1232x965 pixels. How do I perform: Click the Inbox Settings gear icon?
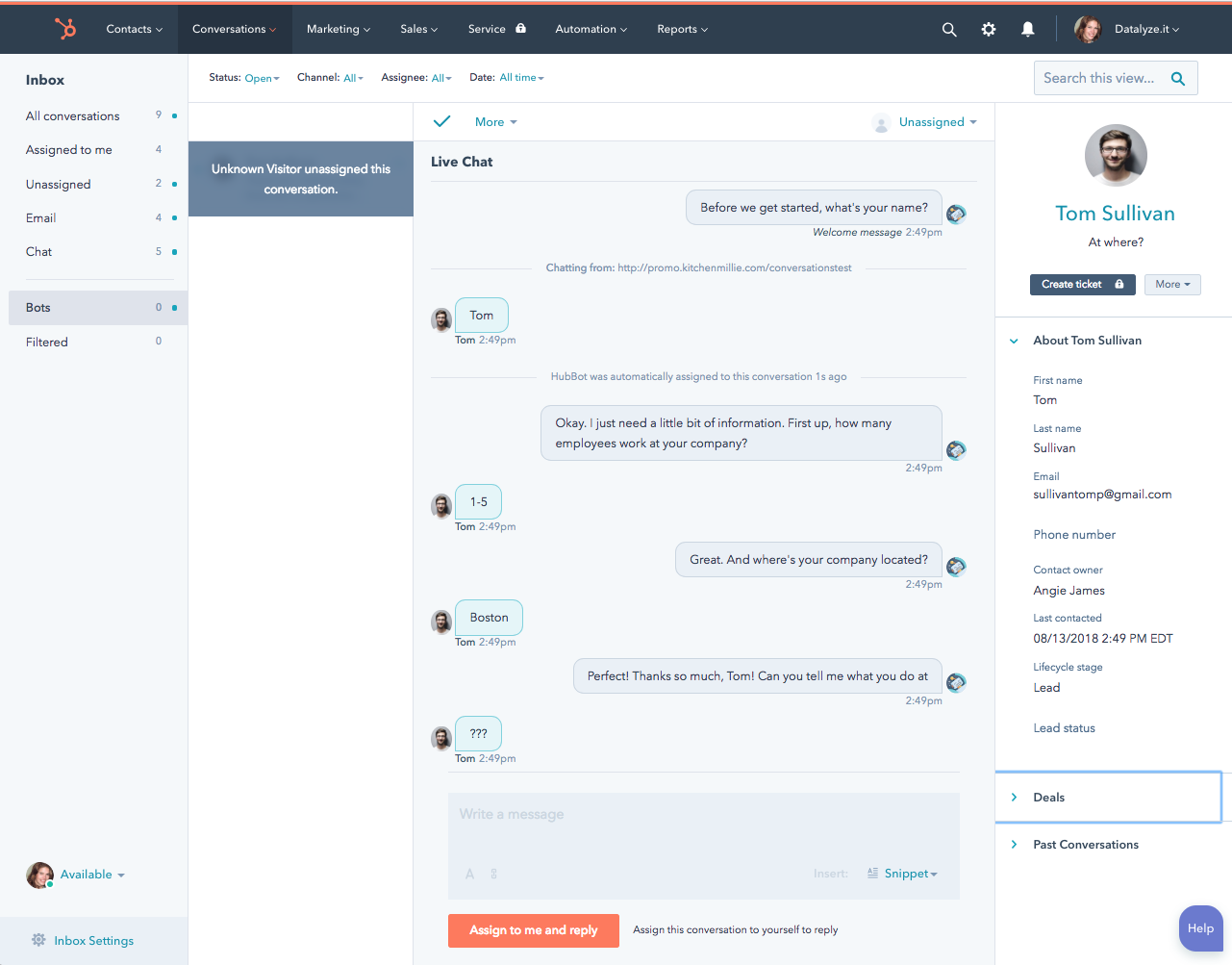click(38, 940)
